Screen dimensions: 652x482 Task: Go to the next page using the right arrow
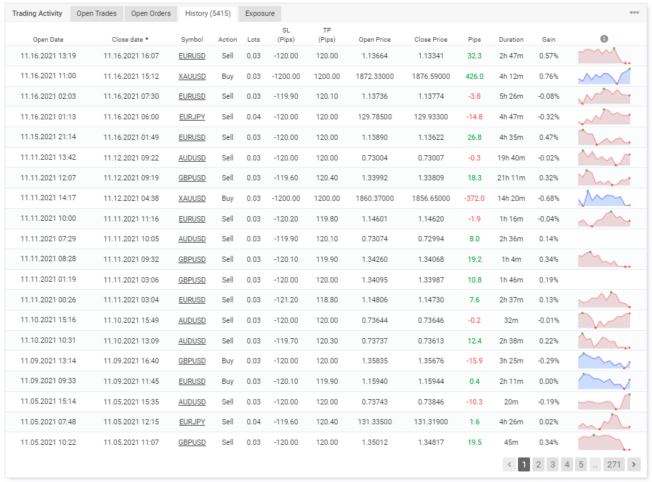coord(633,464)
